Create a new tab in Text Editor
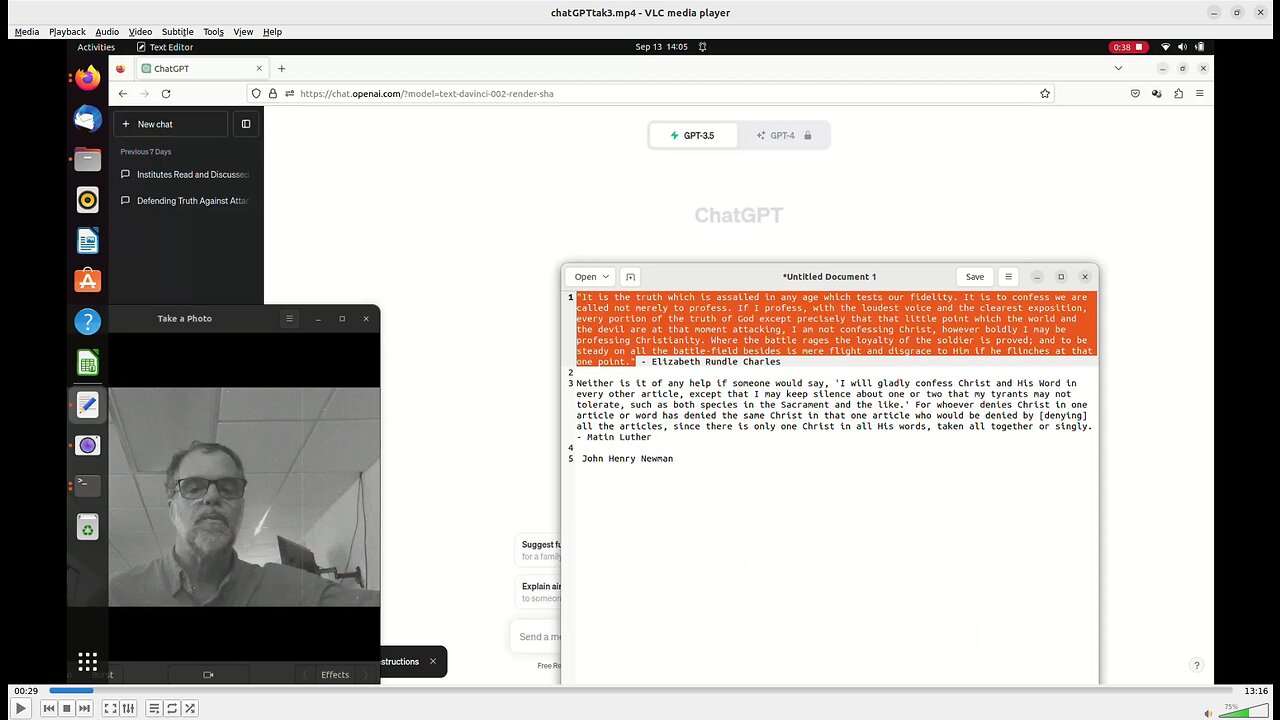The width and height of the screenshot is (1280, 720). 630,277
